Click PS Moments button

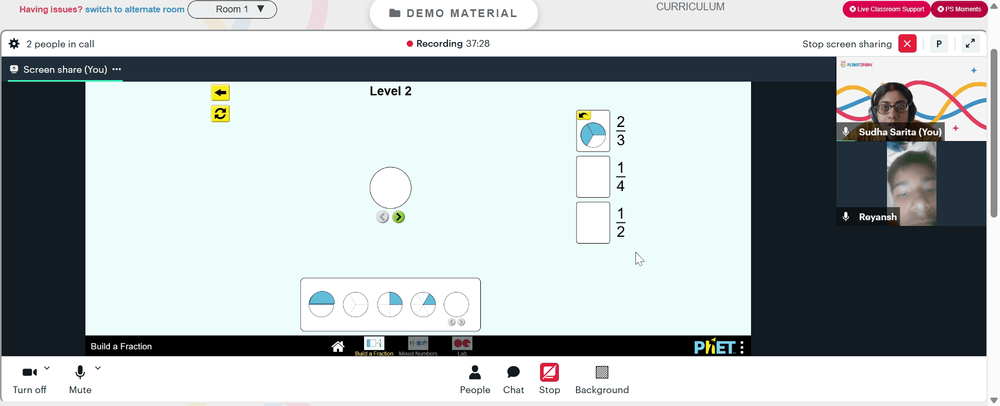tap(959, 9)
